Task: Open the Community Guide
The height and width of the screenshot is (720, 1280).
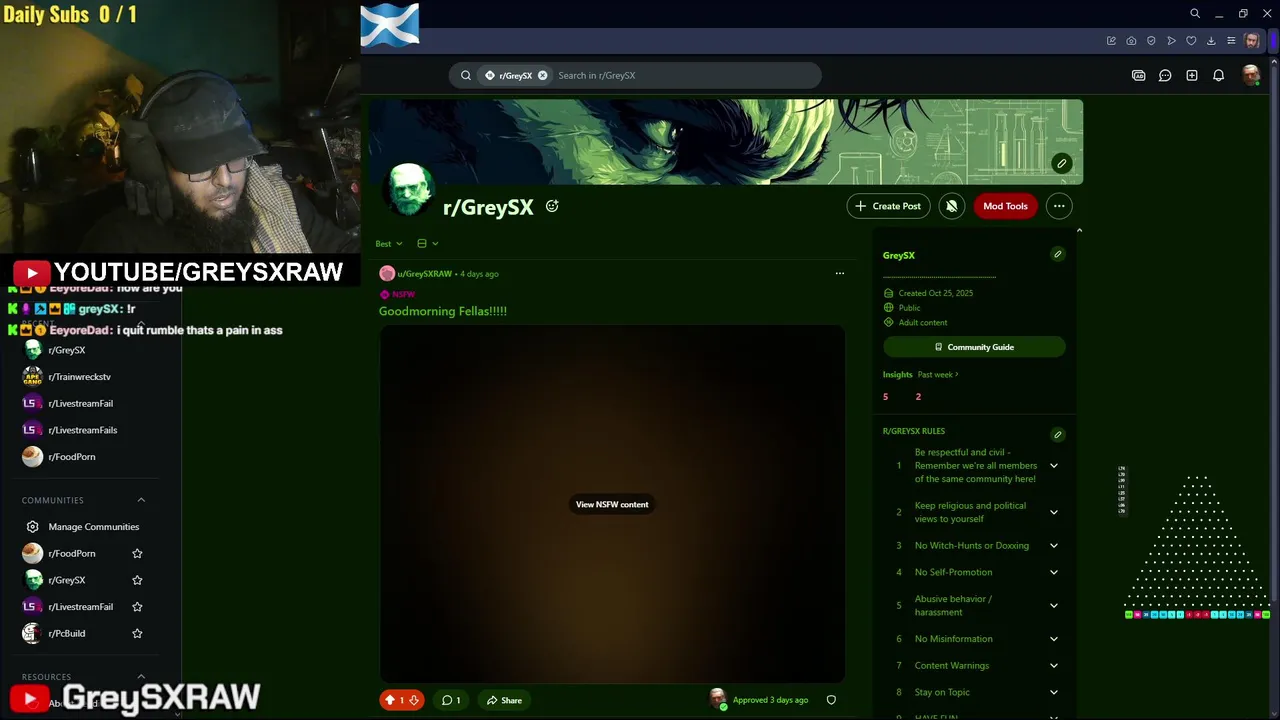Action: pos(974,347)
